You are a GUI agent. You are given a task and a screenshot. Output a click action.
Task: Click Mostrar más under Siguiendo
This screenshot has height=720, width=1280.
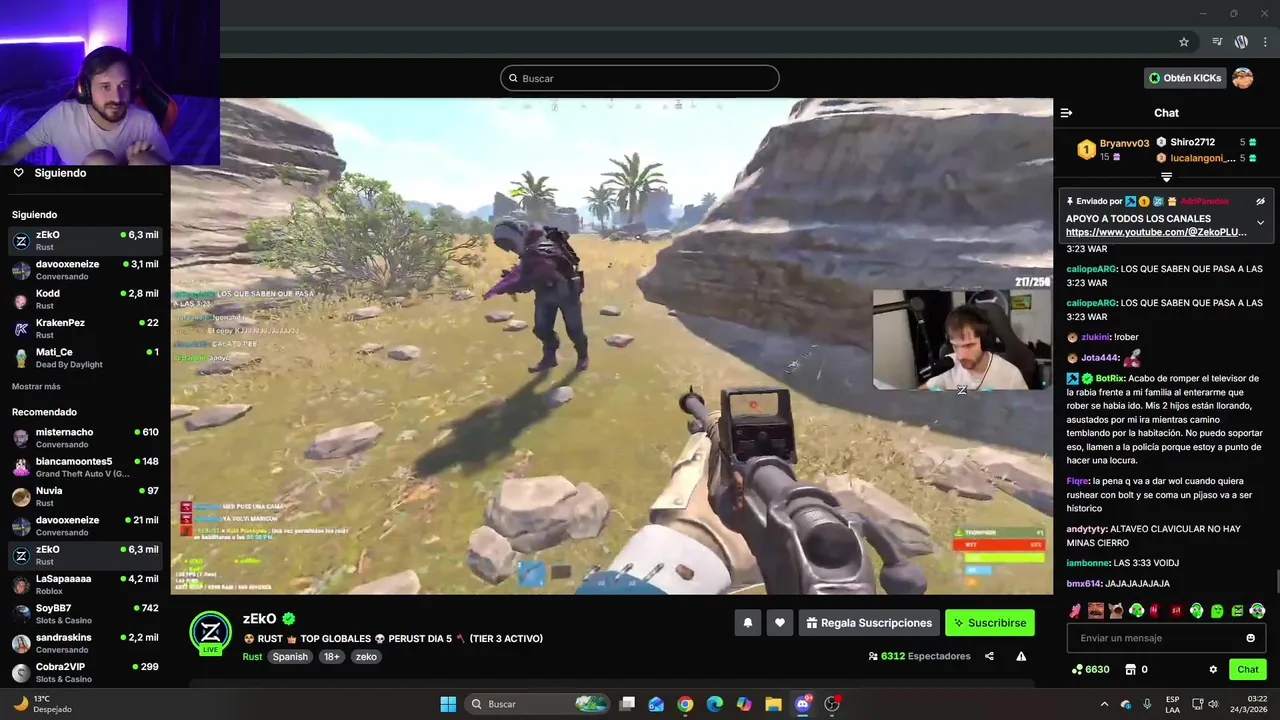coord(36,387)
